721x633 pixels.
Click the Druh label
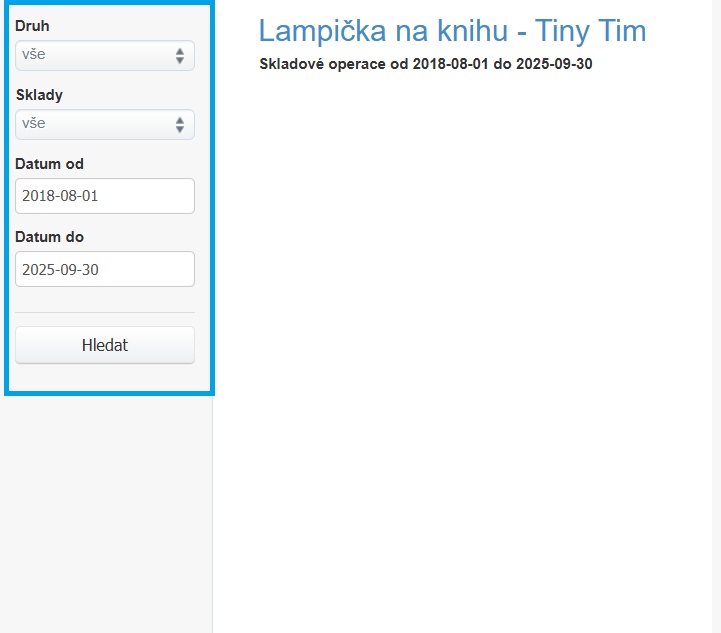[32, 26]
